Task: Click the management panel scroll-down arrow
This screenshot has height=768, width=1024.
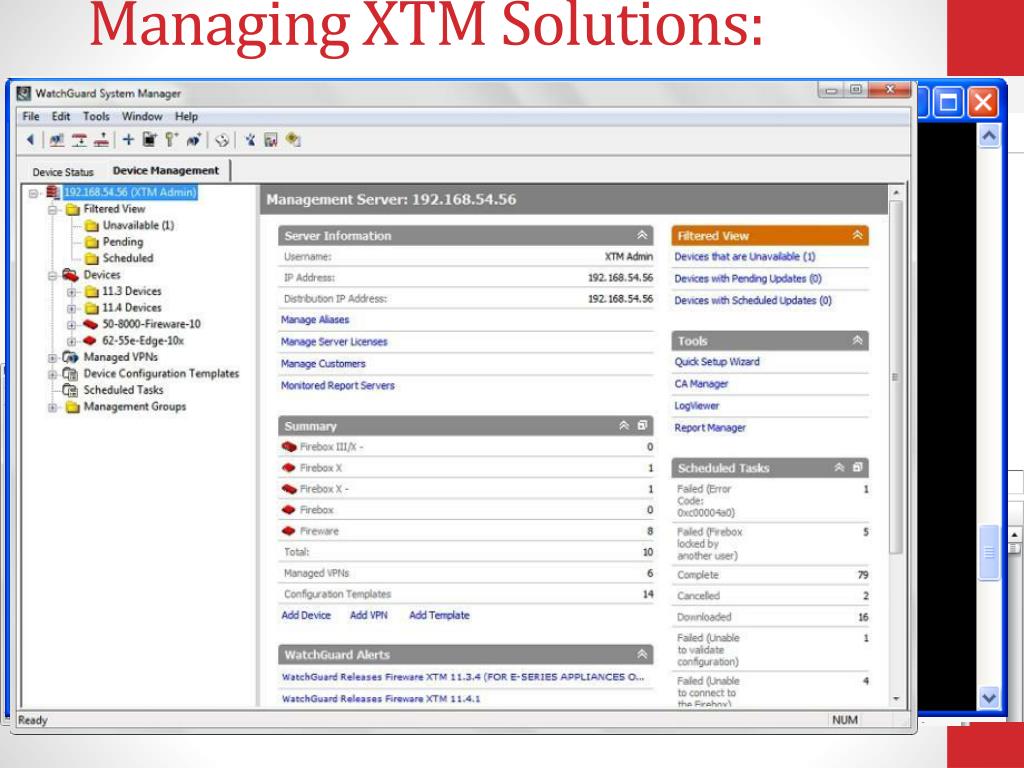Action: (896, 698)
